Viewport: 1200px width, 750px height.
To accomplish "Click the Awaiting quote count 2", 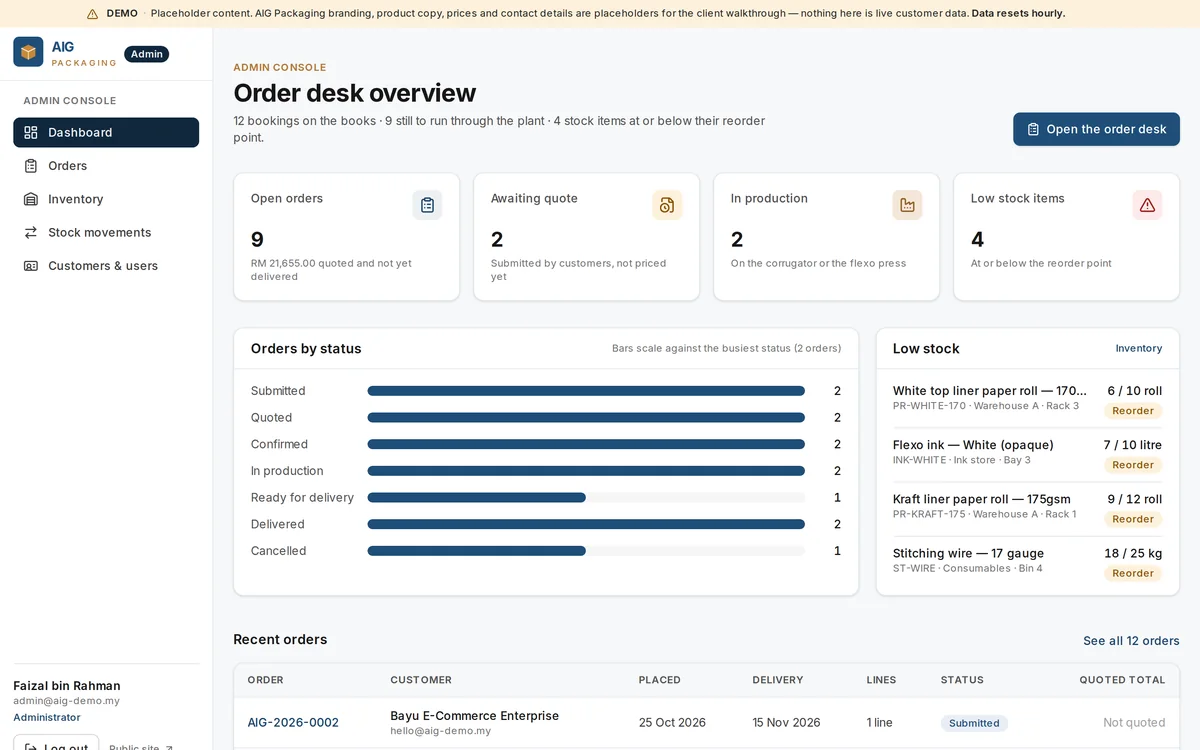I will pyautogui.click(x=497, y=240).
